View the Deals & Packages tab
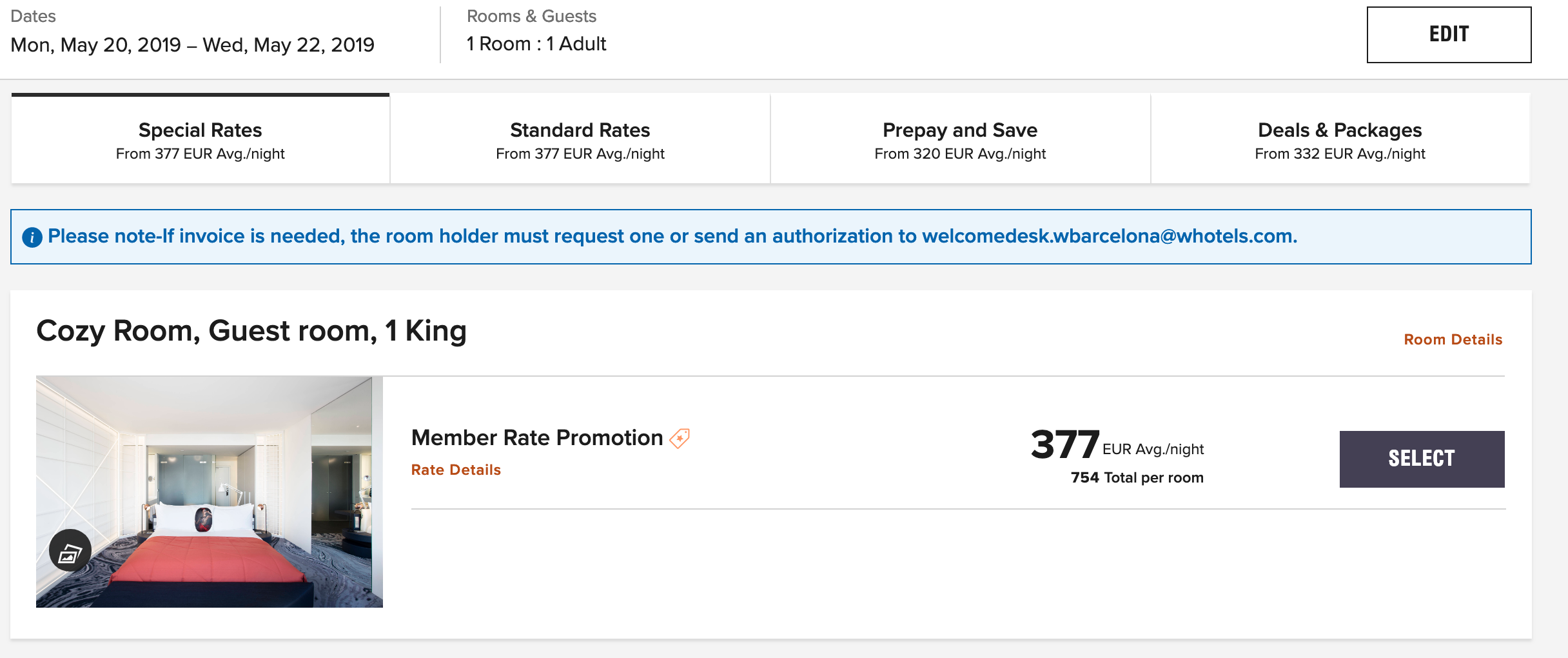The height and width of the screenshot is (658, 1568). point(1340,139)
